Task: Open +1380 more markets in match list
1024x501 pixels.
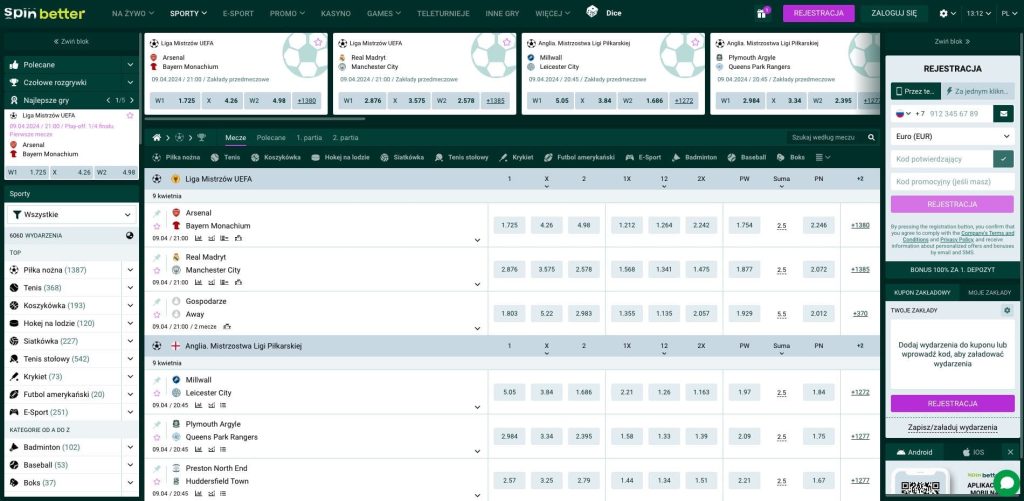Action: point(860,225)
